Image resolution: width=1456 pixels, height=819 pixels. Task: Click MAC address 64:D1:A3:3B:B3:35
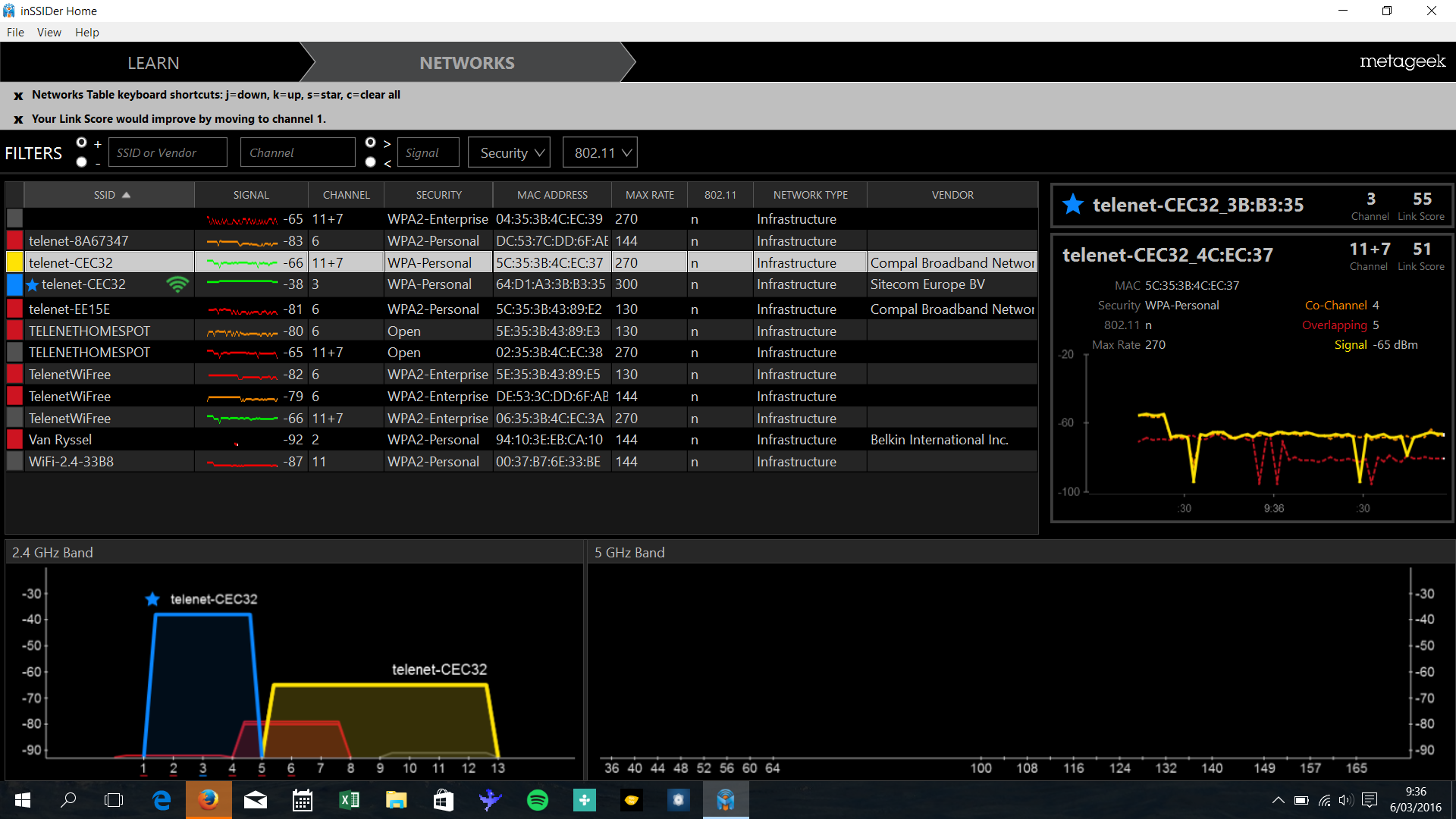(x=551, y=284)
